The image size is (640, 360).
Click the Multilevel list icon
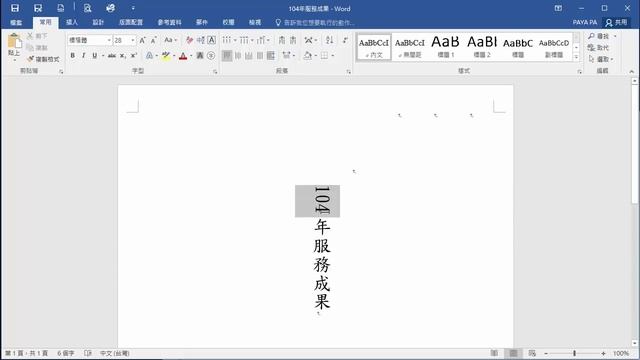tap(261, 40)
